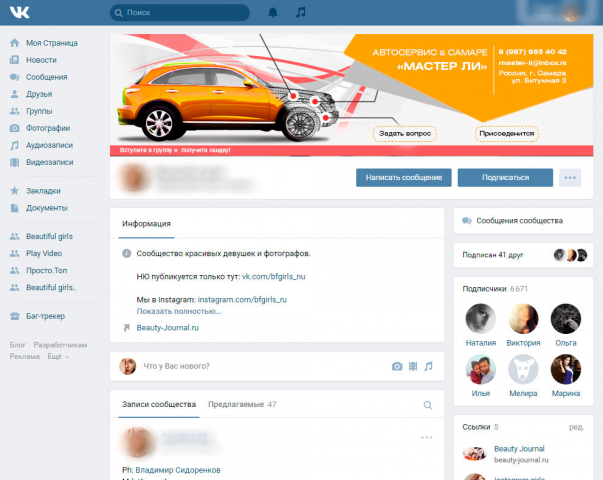Open the notifications bell icon
The width and height of the screenshot is (603, 480).
pyautogui.click(x=273, y=12)
